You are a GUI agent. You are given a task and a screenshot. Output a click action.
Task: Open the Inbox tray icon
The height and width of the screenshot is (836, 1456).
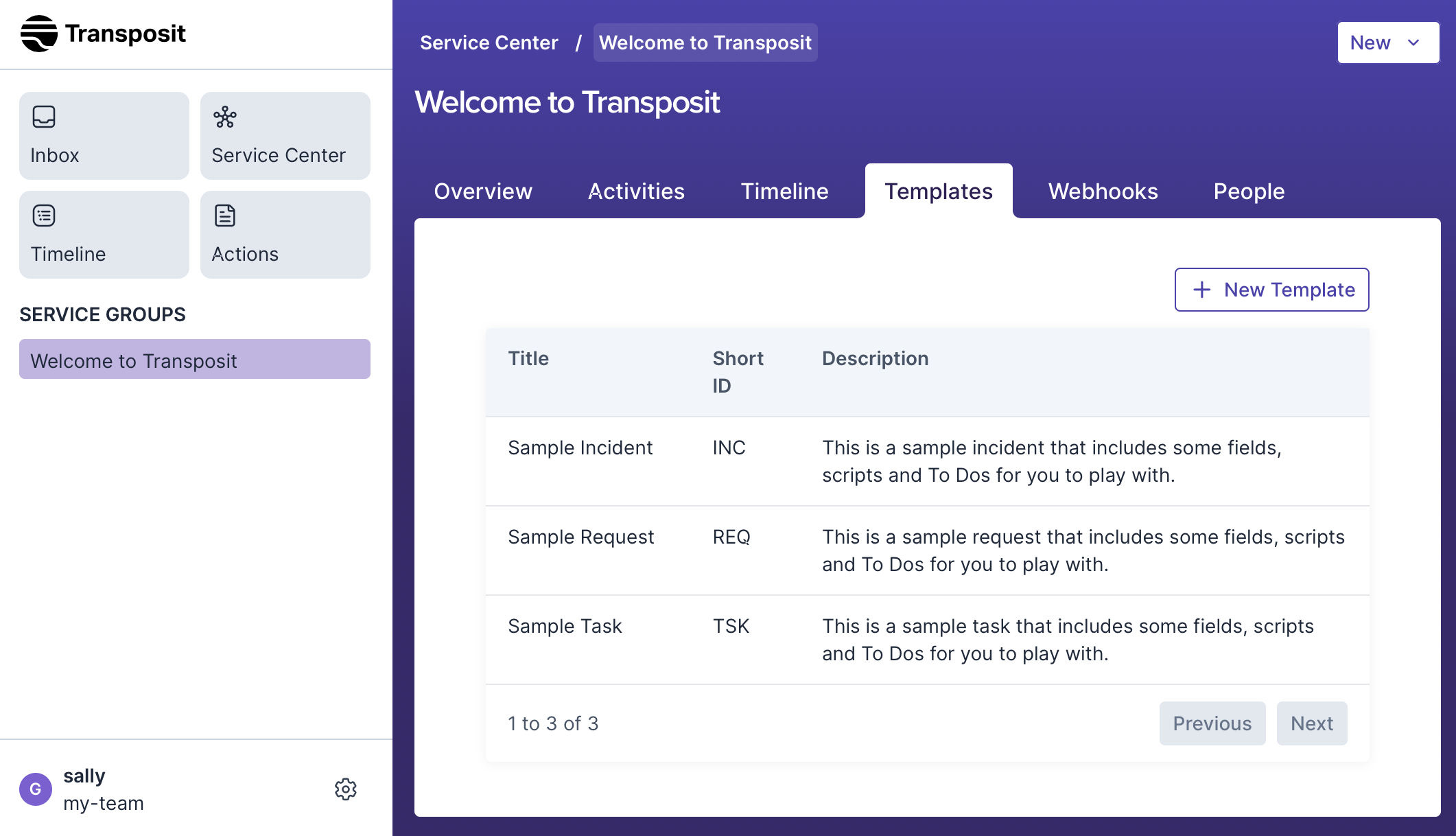pos(44,117)
